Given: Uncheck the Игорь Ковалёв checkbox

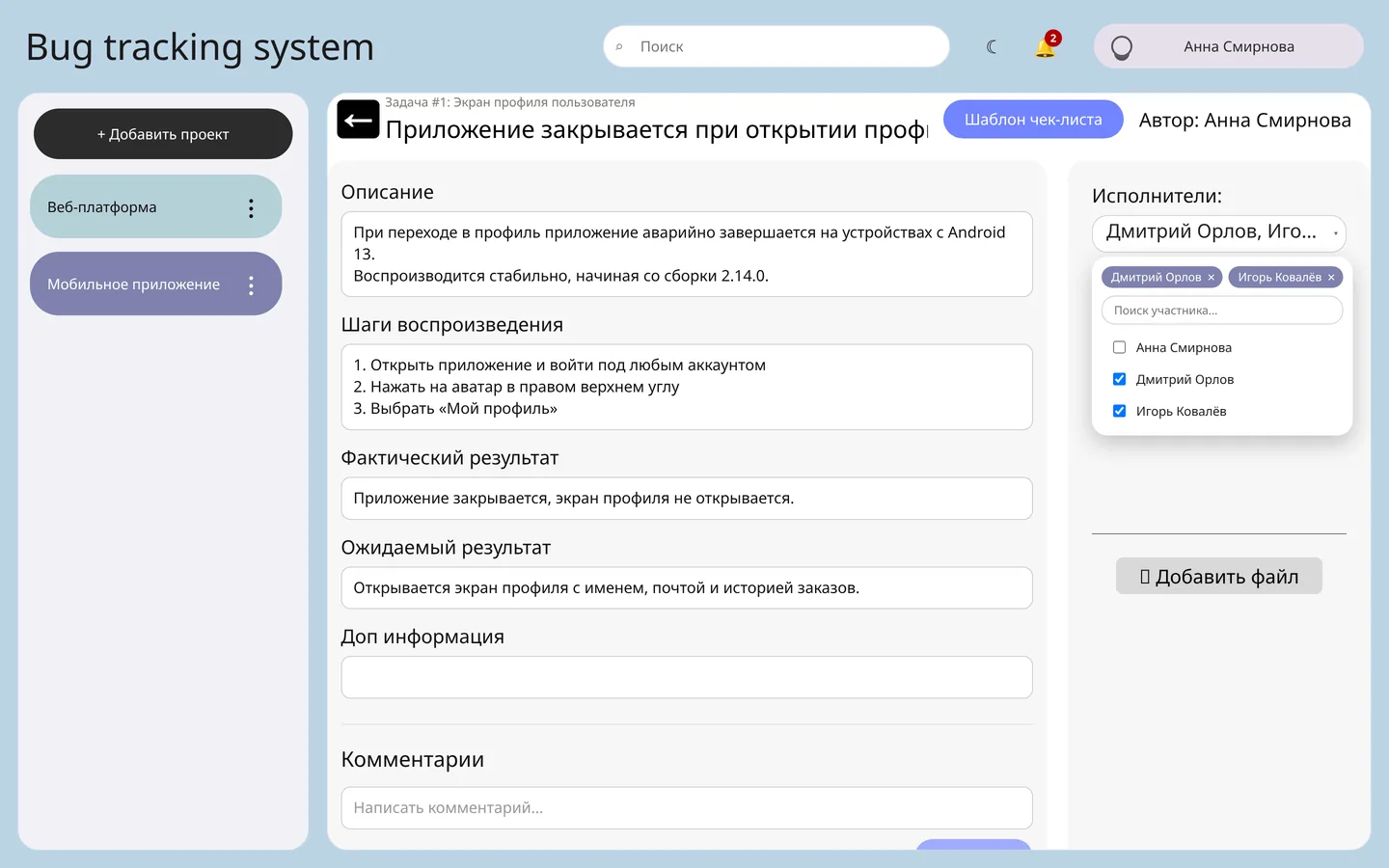Looking at the screenshot, I should point(1119,411).
